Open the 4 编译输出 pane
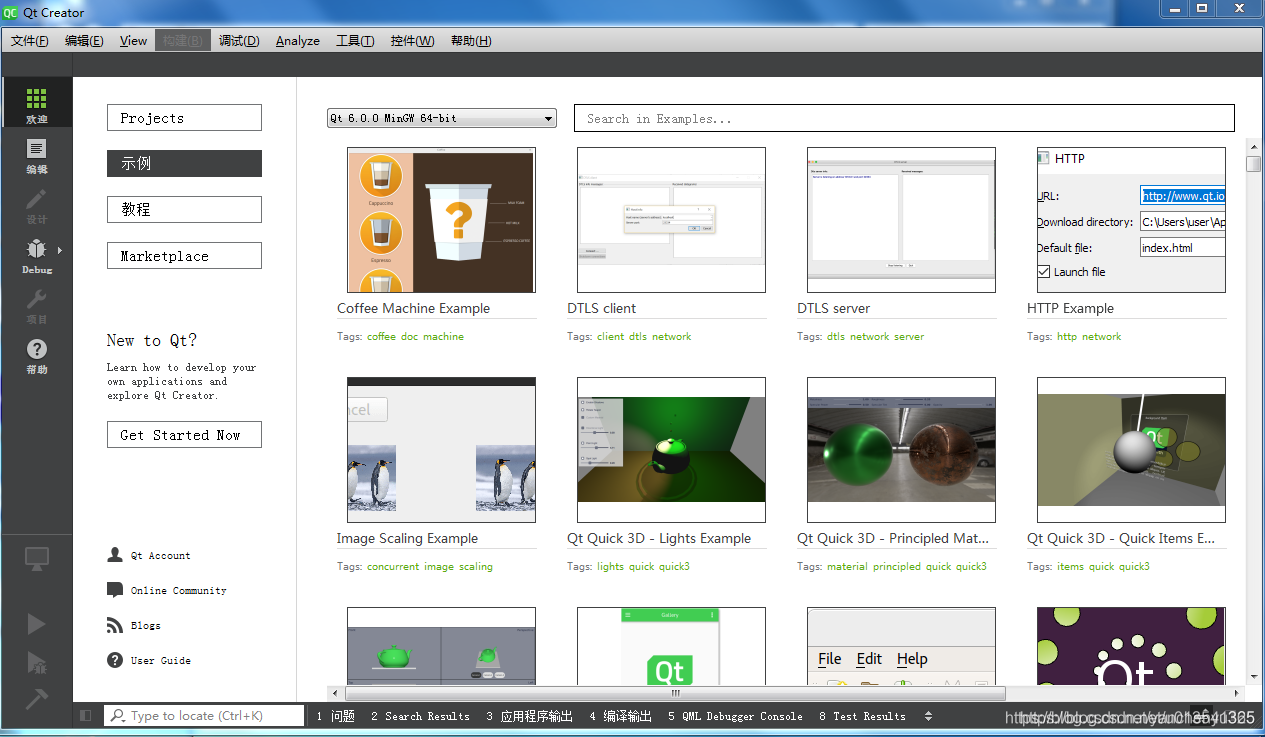The height and width of the screenshot is (737, 1265). coord(621,716)
